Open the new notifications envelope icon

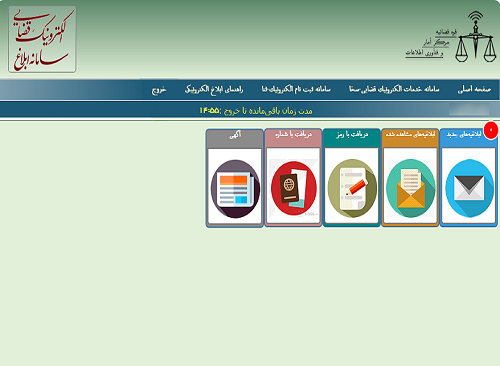pos(469,188)
